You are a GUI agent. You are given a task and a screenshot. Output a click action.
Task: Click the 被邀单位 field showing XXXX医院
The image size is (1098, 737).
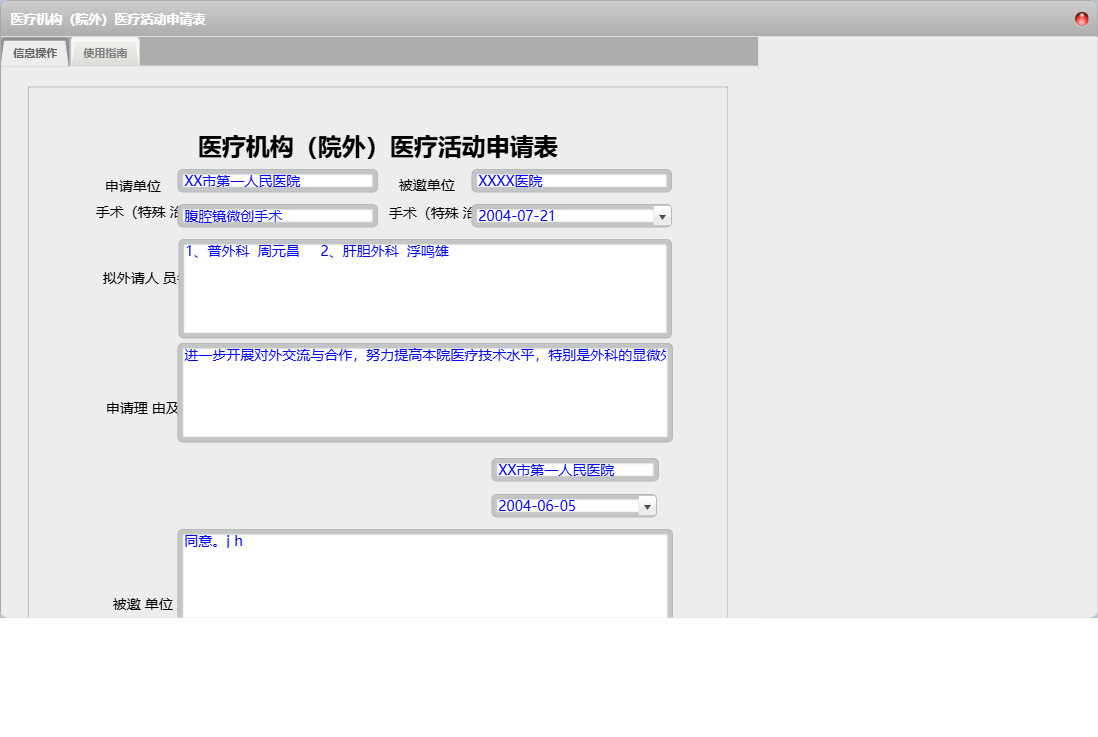click(x=571, y=180)
